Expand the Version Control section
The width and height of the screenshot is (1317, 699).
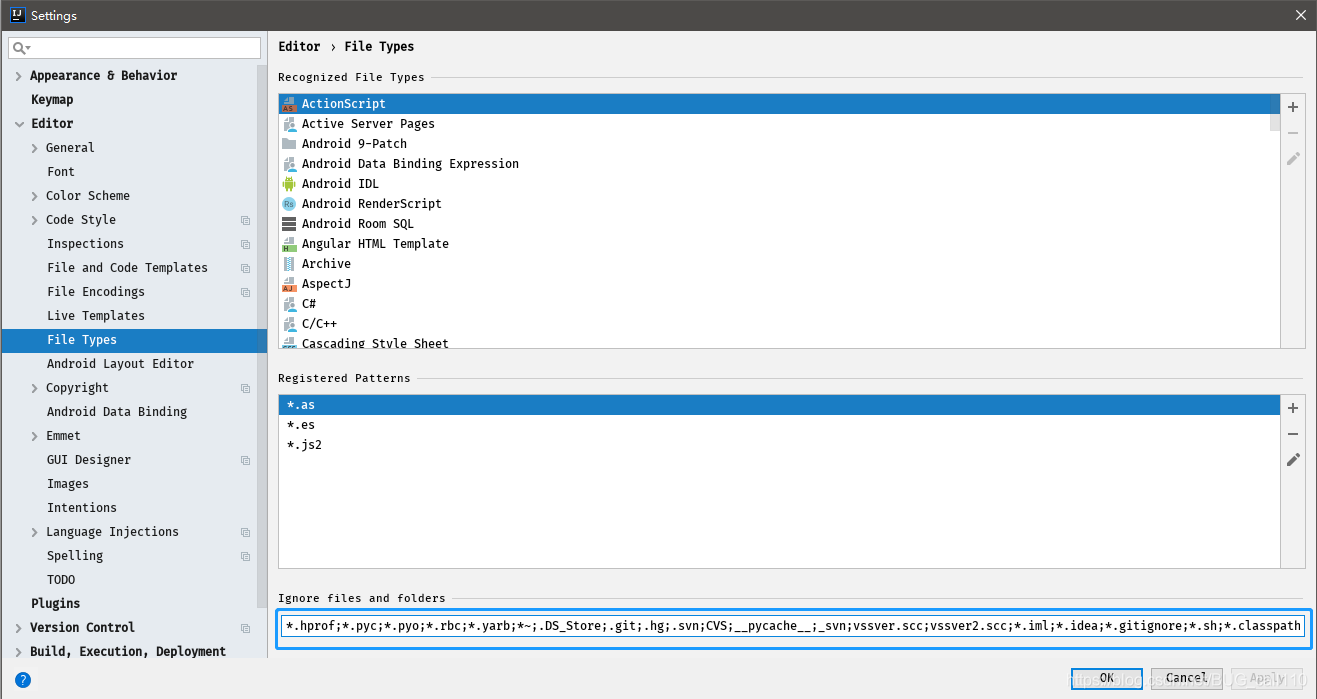tap(18, 627)
